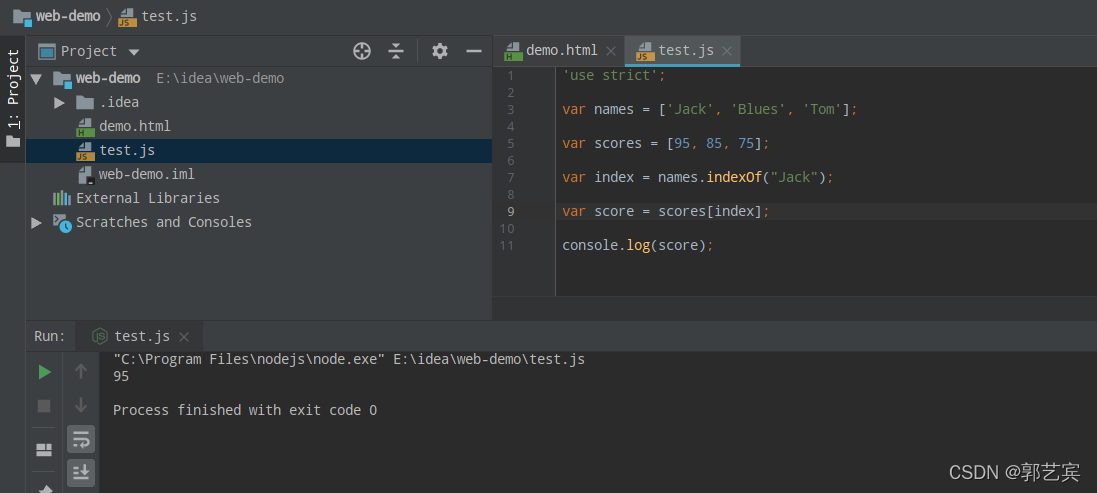Select demo.html in project tree
This screenshot has width=1097, height=493.
134,127
